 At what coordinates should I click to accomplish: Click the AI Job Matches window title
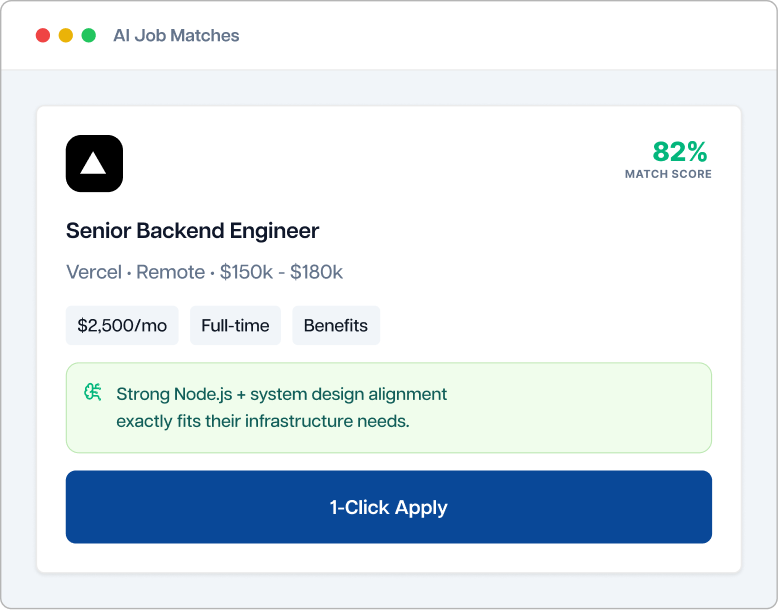click(x=176, y=36)
